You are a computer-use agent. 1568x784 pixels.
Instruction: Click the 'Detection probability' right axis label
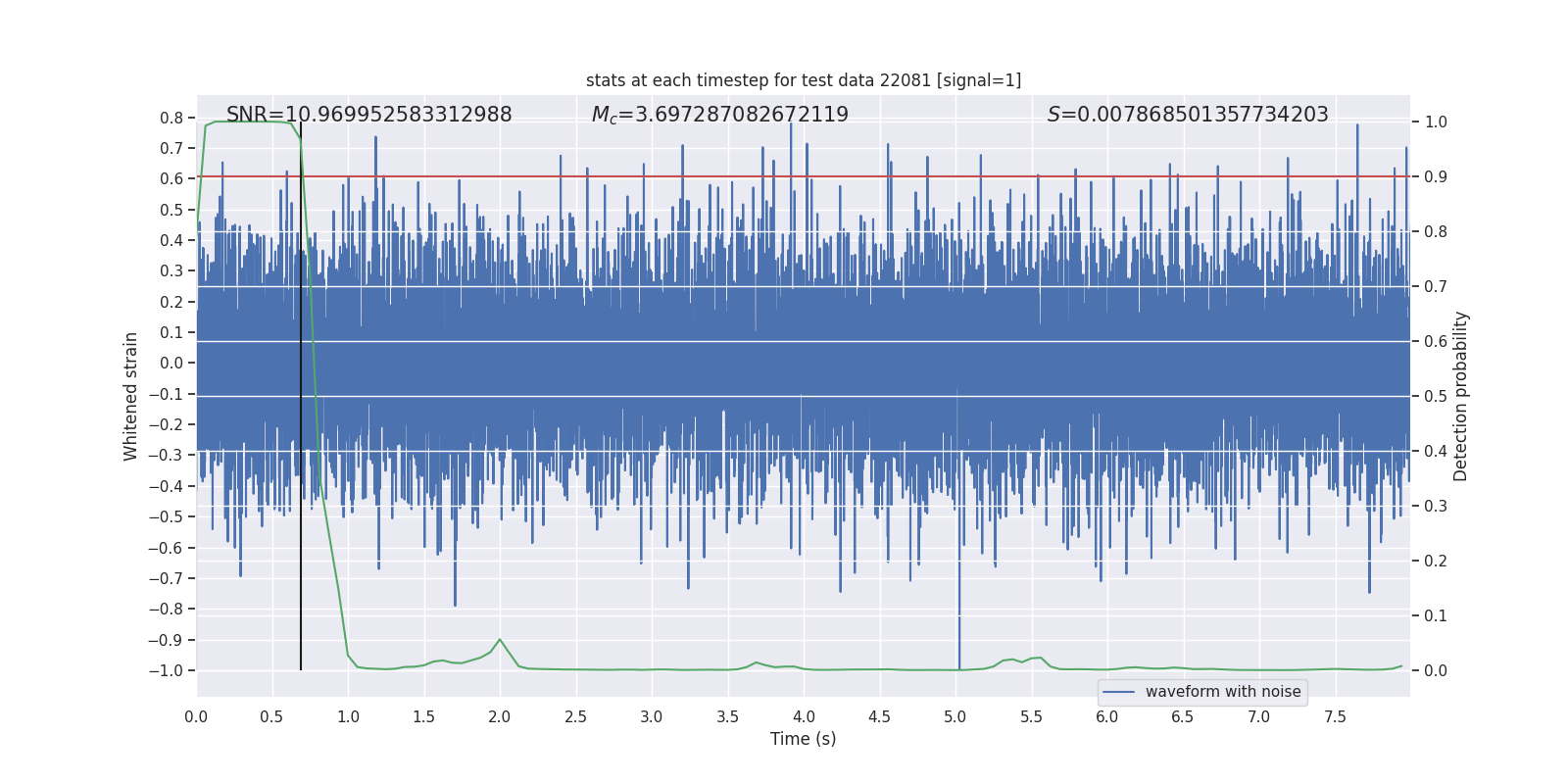(1461, 396)
